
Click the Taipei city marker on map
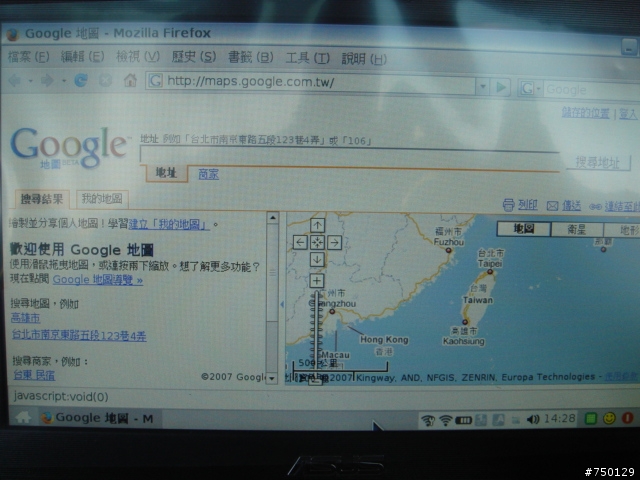coord(490,271)
